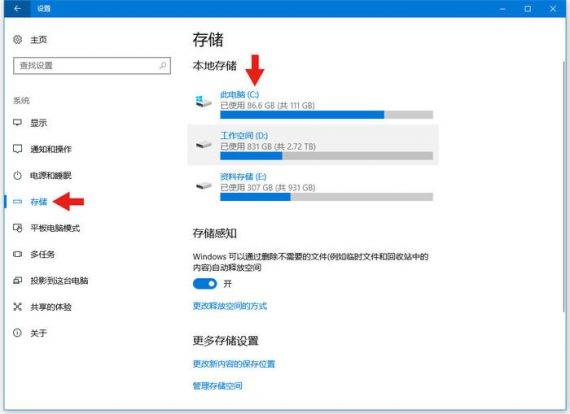Click the 资料存储 (E:) drive icon
The width and height of the screenshot is (570, 414).
[x=203, y=186]
